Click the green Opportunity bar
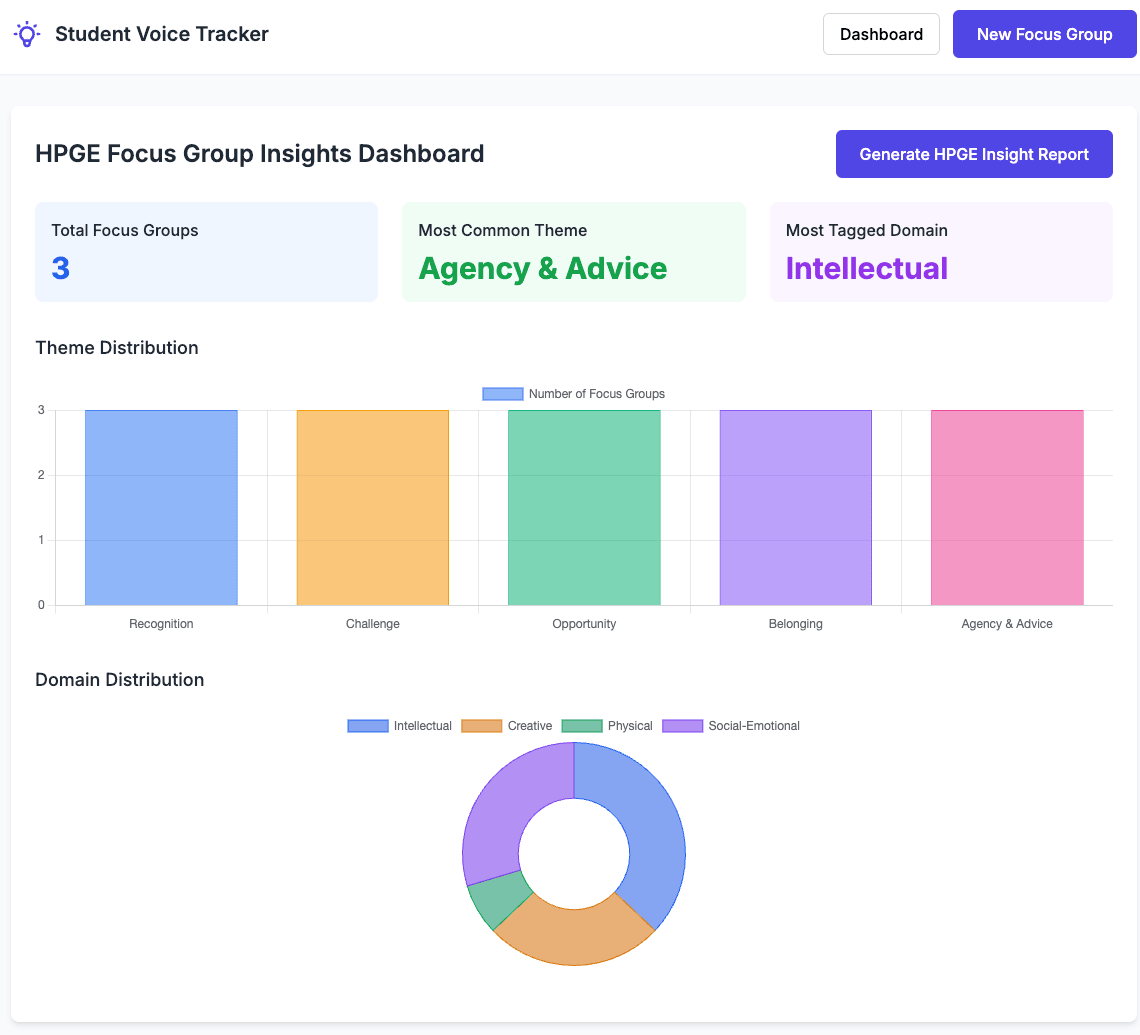The height and width of the screenshot is (1035, 1140). click(584, 507)
